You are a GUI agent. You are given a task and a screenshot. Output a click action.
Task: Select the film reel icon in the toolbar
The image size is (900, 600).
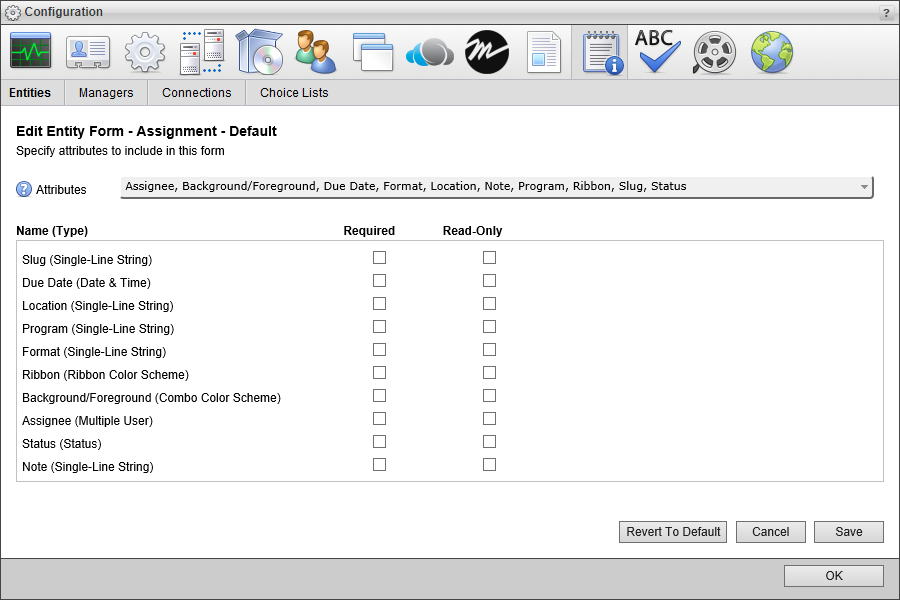713,51
